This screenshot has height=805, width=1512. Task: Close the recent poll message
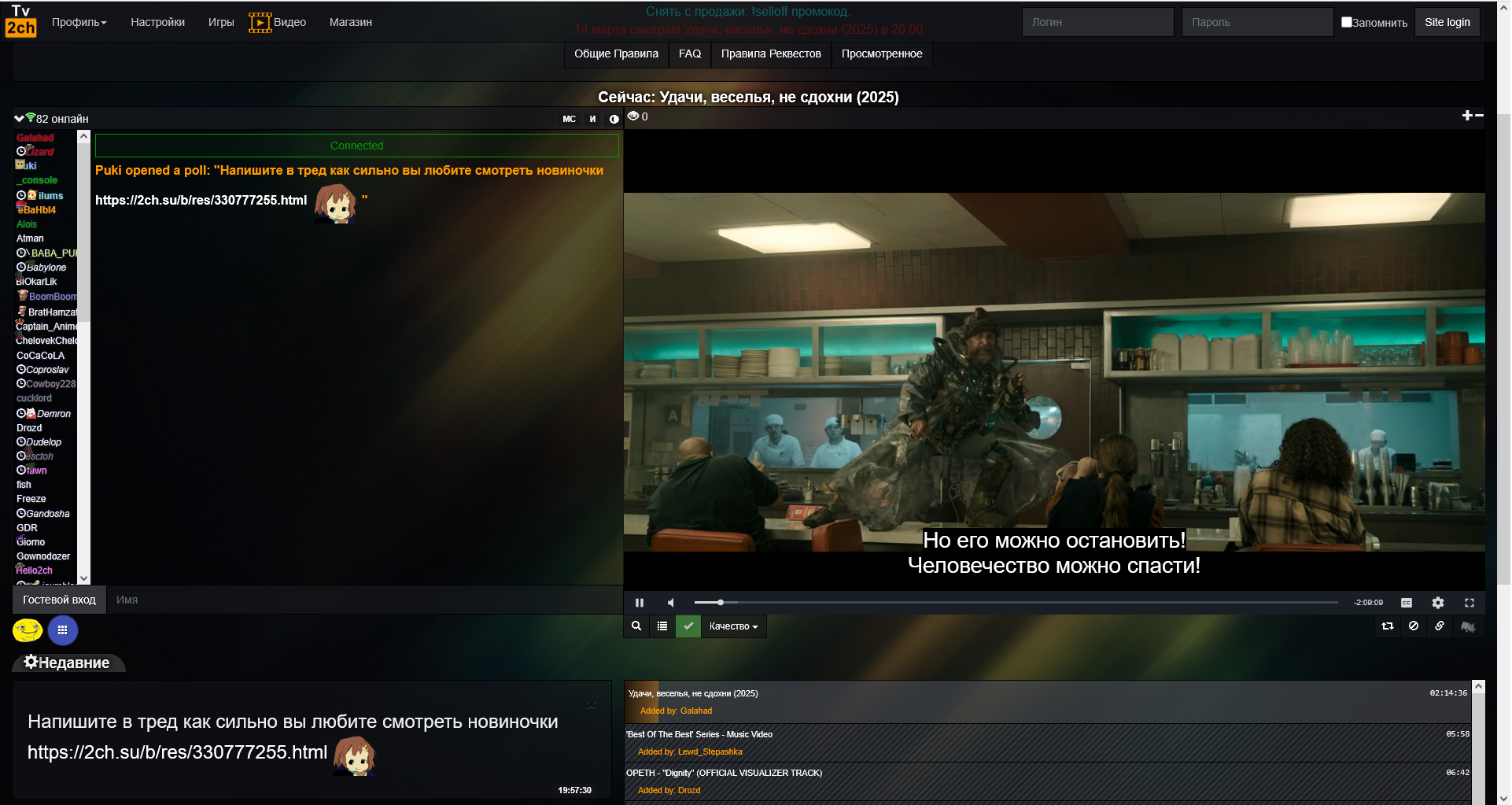tap(592, 705)
